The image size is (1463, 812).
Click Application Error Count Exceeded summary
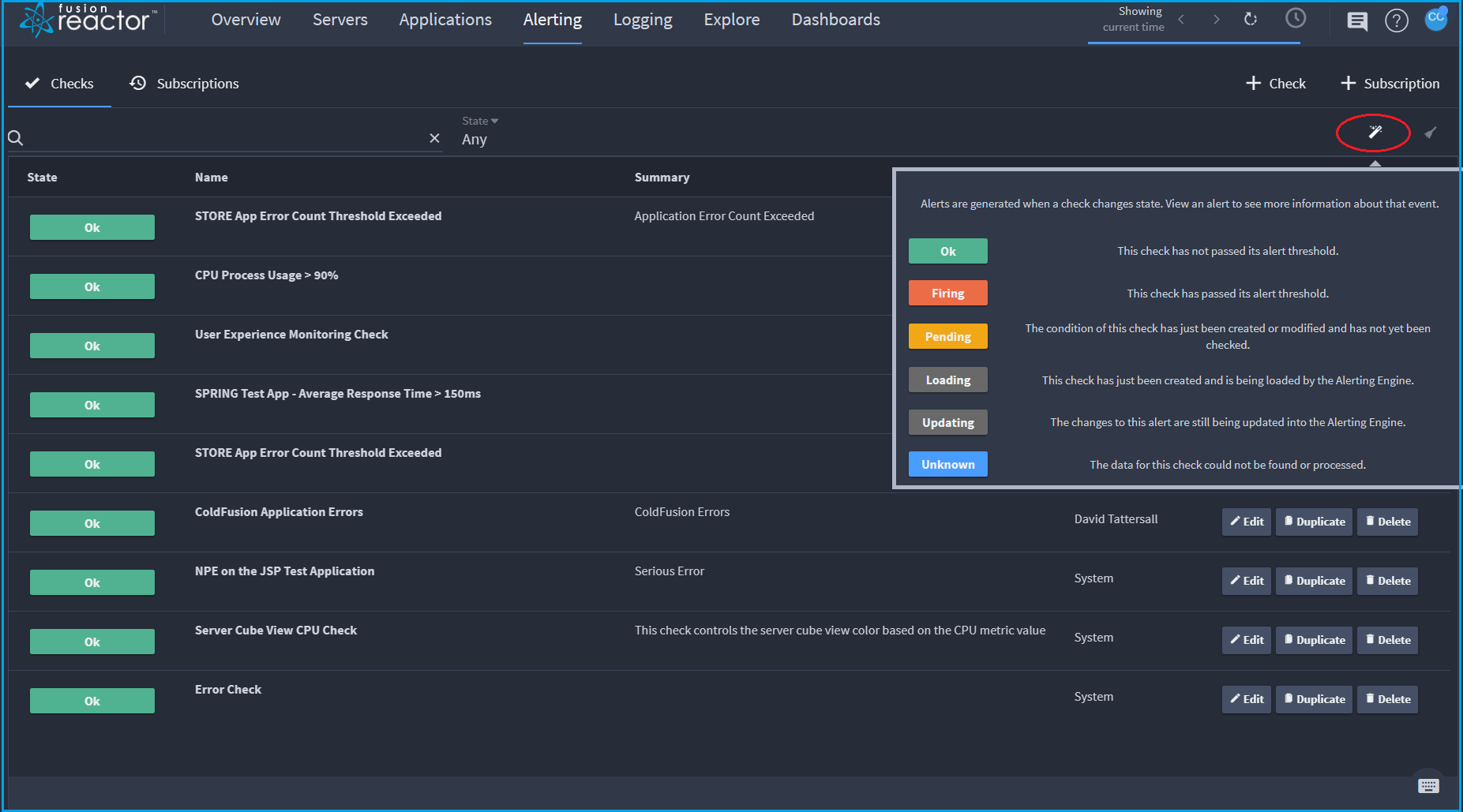pyautogui.click(x=724, y=216)
